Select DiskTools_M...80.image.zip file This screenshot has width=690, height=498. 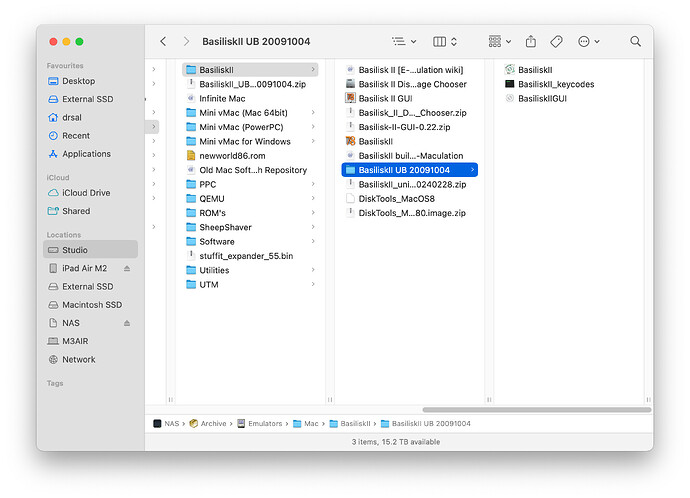tap(410, 213)
